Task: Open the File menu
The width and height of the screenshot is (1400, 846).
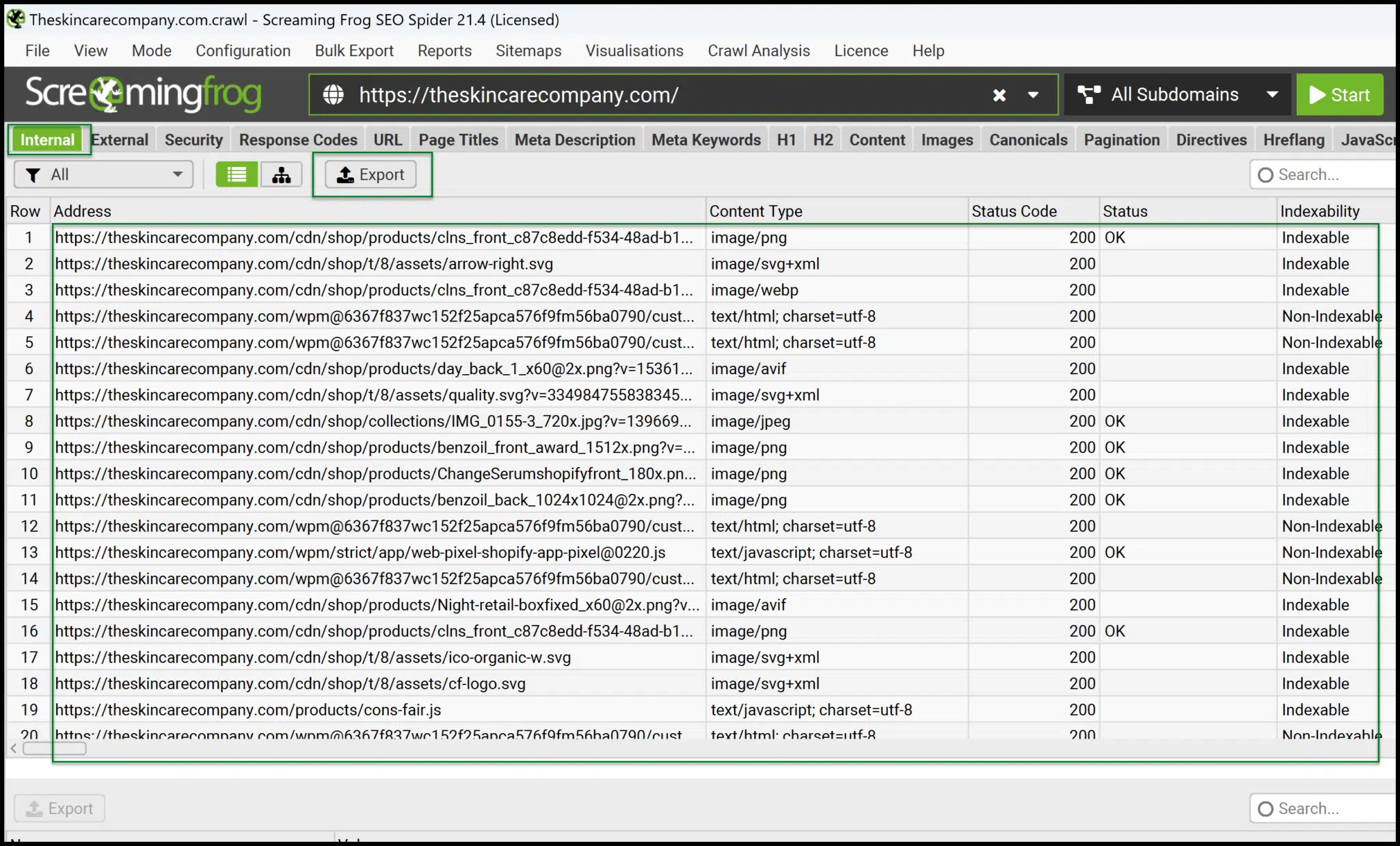Action: click(38, 51)
